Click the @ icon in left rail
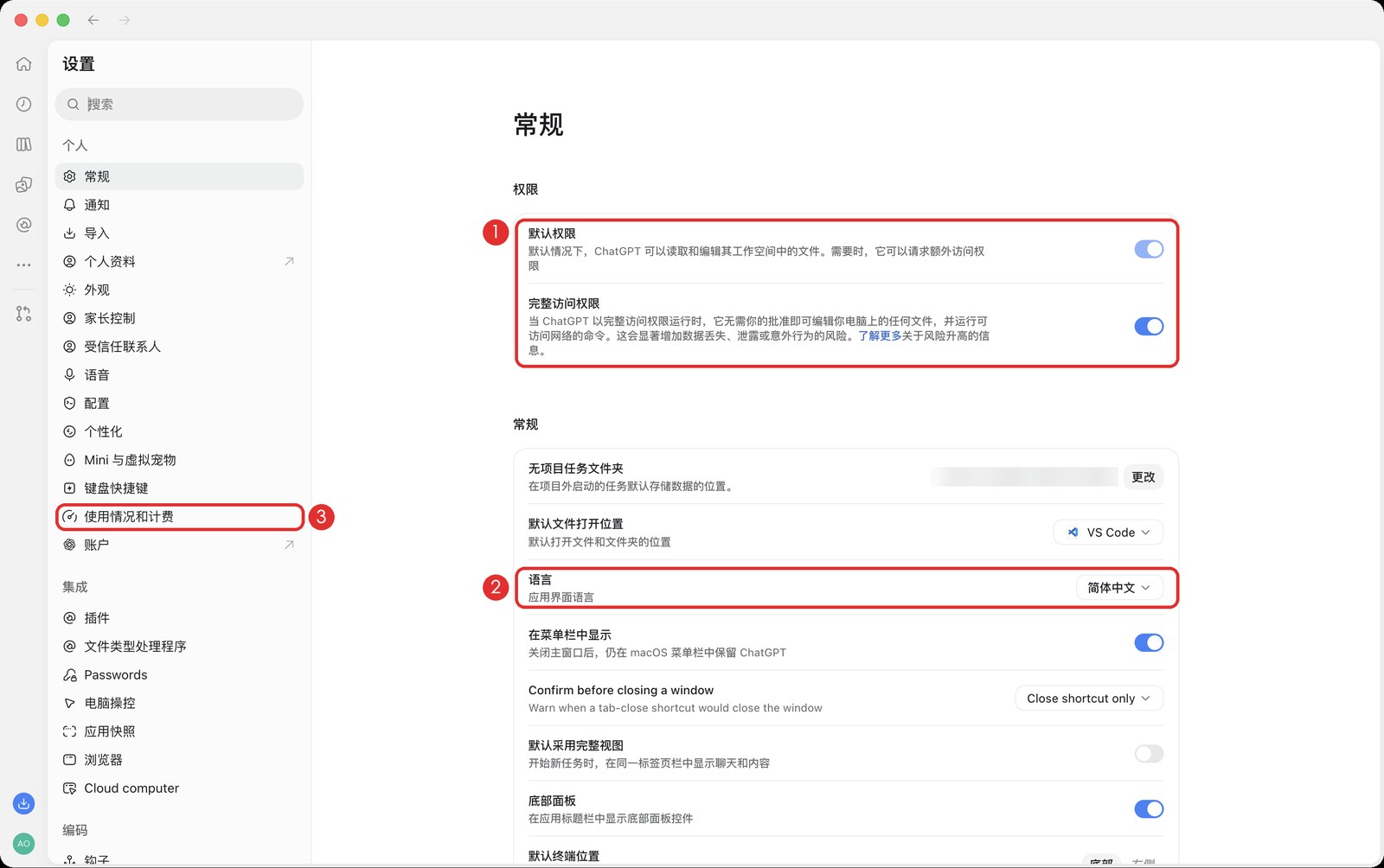The height and width of the screenshot is (868, 1384). click(x=24, y=225)
